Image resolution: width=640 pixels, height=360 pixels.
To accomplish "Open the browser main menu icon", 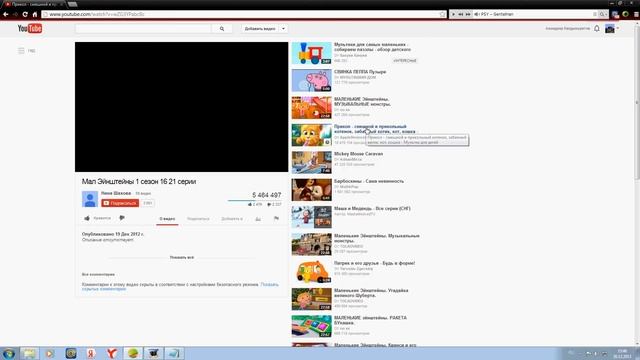I will click(x=636, y=14).
